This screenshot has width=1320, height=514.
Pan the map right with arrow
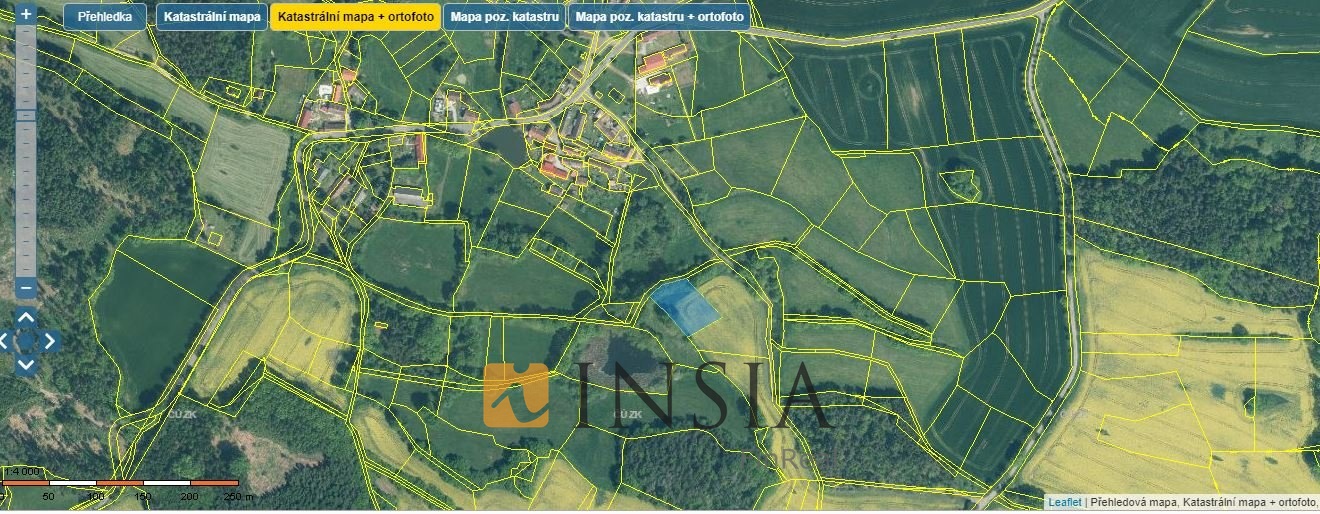click(x=48, y=341)
